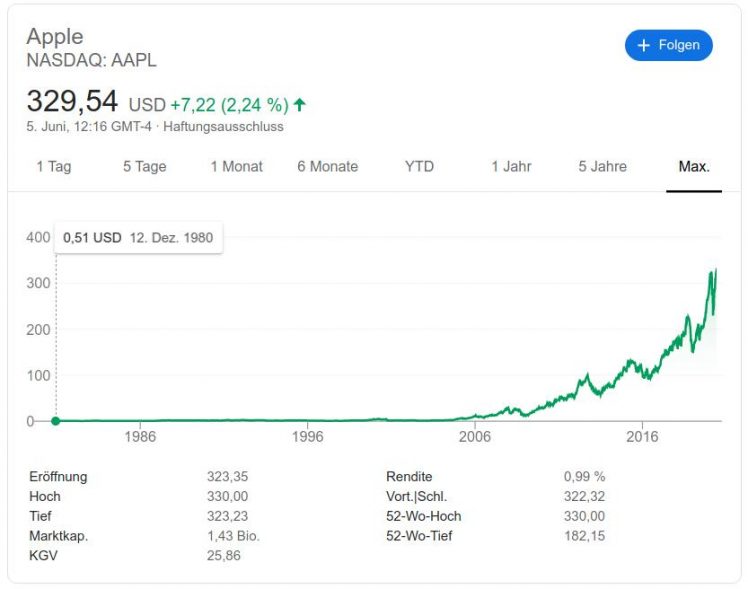
Task: Open the Haftungsausschluss disclaimer link
Action: [223, 127]
